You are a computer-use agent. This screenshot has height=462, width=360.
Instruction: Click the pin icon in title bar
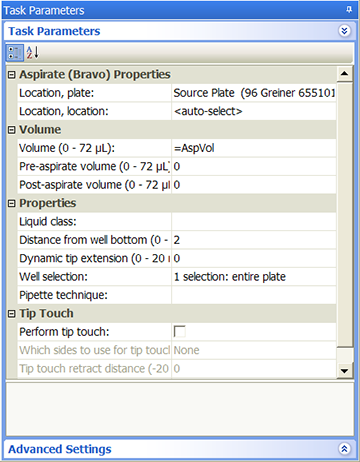[x=349, y=10]
